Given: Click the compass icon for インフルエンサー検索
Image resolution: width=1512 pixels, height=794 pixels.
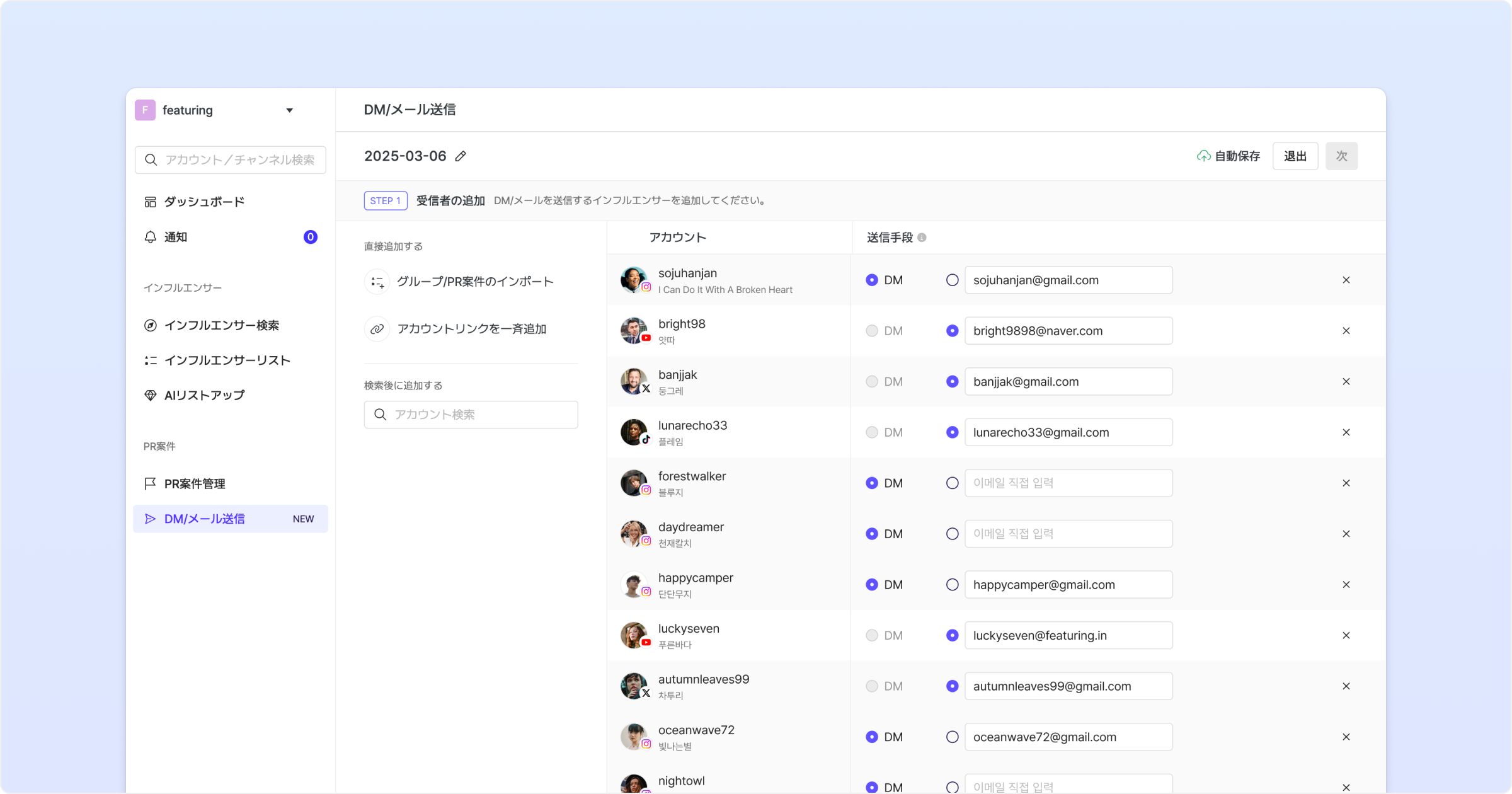Looking at the screenshot, I should 150,325.
